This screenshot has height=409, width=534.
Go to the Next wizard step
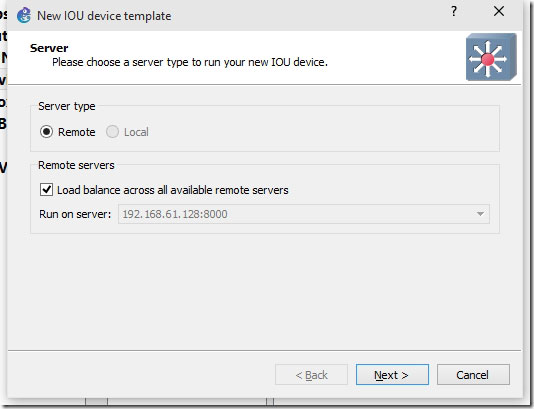coord(392,375)
